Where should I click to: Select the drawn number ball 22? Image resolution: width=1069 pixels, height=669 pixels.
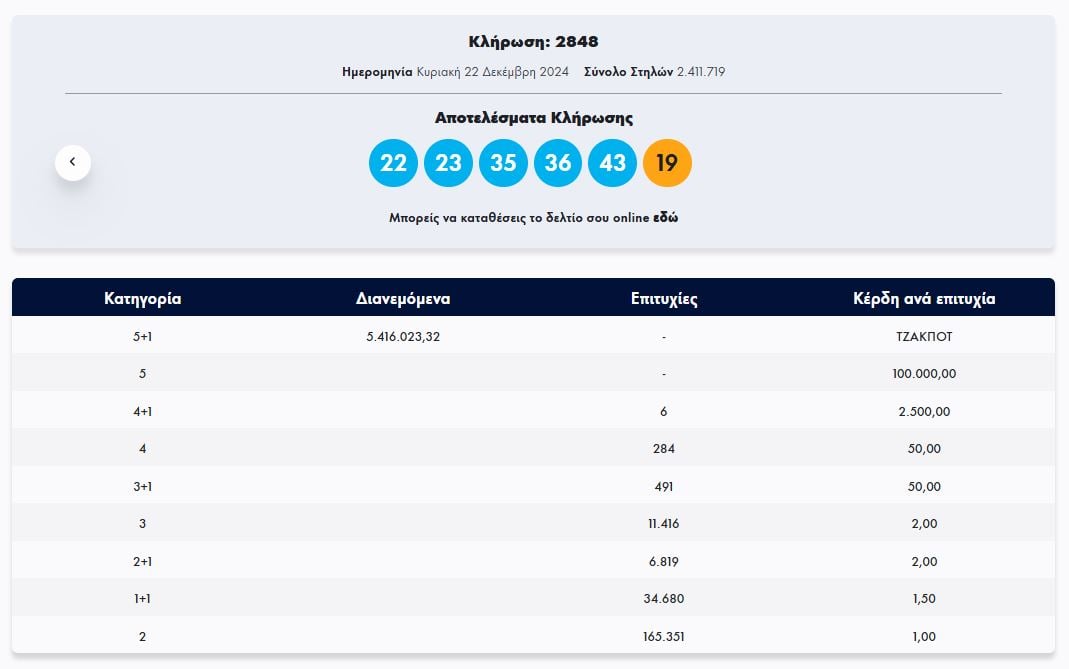(393, 162)
